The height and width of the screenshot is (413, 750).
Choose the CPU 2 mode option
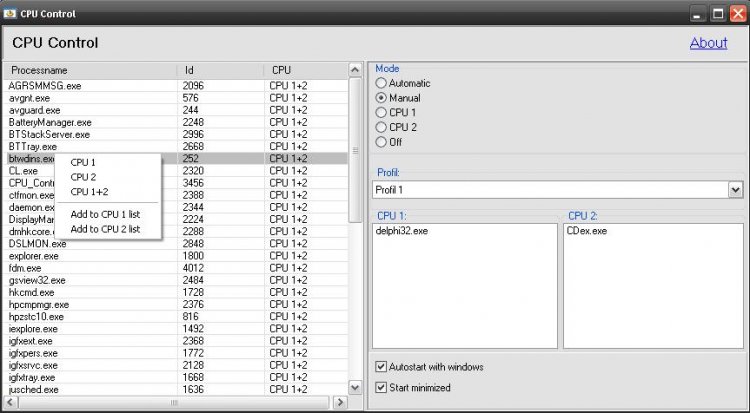point(381,127)
